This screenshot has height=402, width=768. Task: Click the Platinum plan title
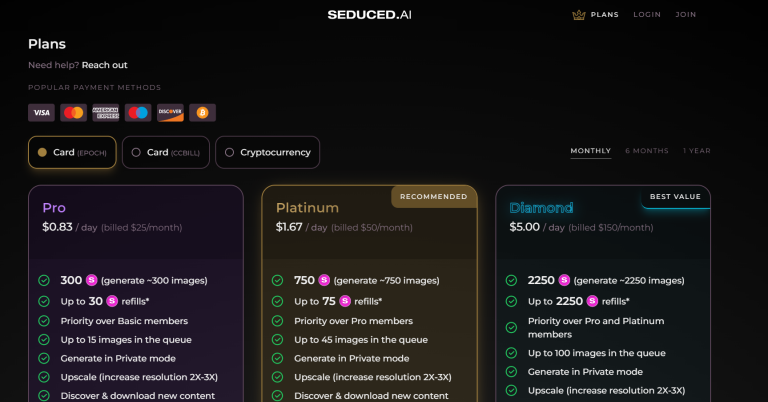(307, 208)
